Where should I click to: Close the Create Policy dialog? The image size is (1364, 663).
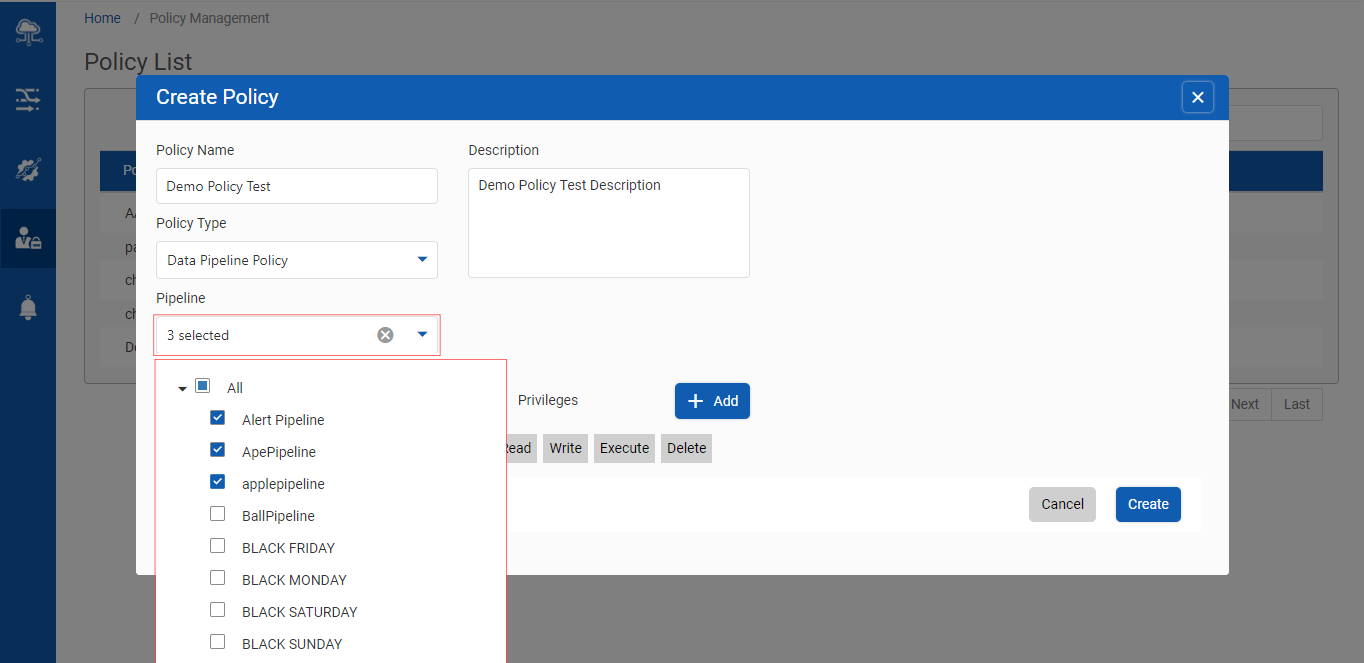pos(1197,97)
